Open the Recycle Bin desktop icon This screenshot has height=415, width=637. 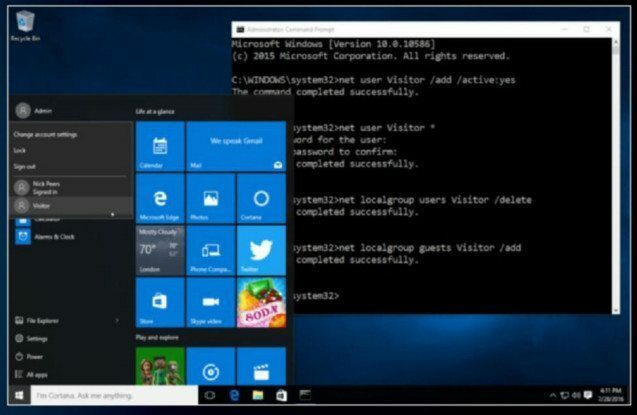click(25, 26)
